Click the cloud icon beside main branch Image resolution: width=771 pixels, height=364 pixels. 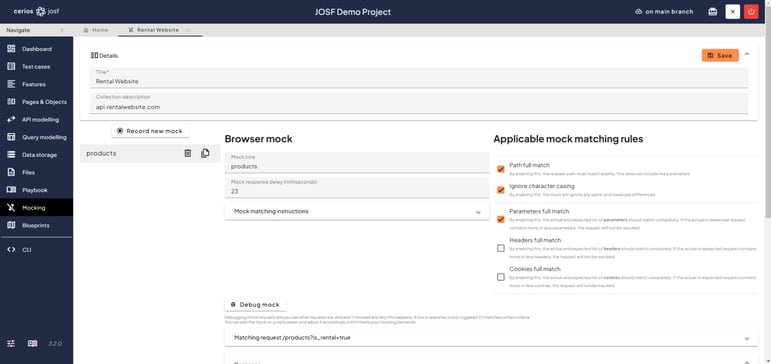(x=639, y=11)
